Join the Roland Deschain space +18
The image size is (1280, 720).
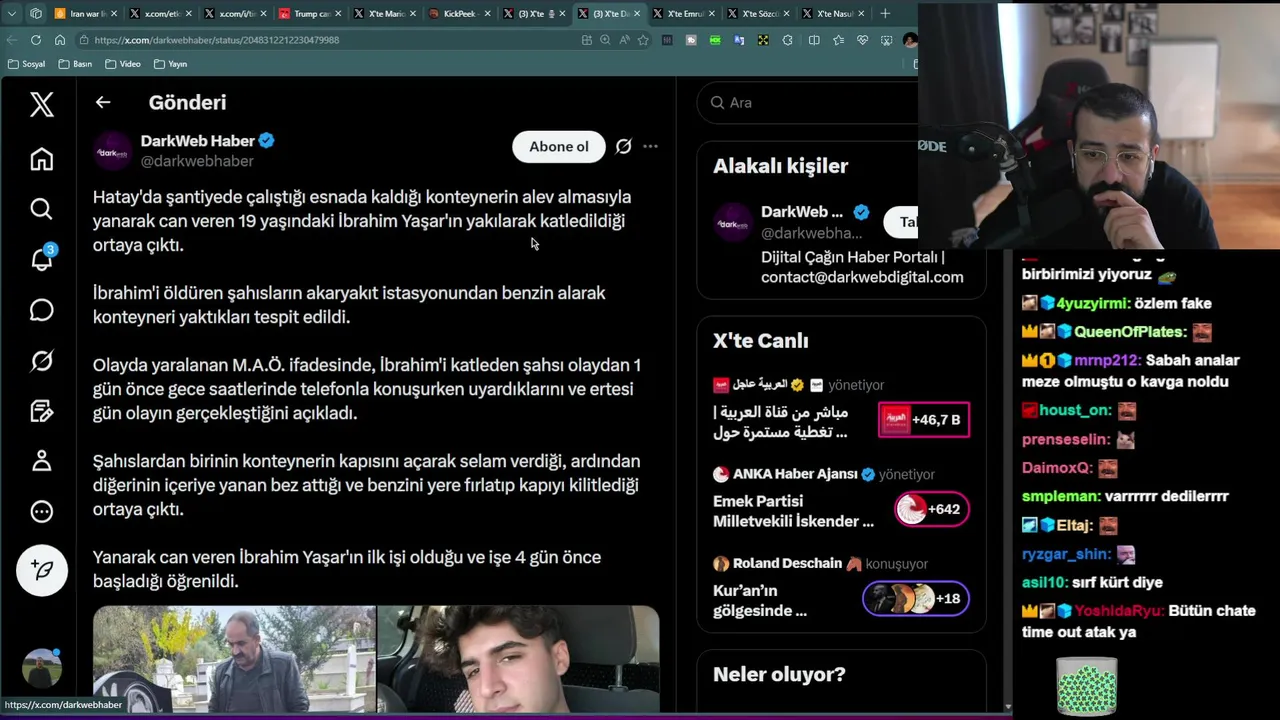click(915, 599)
